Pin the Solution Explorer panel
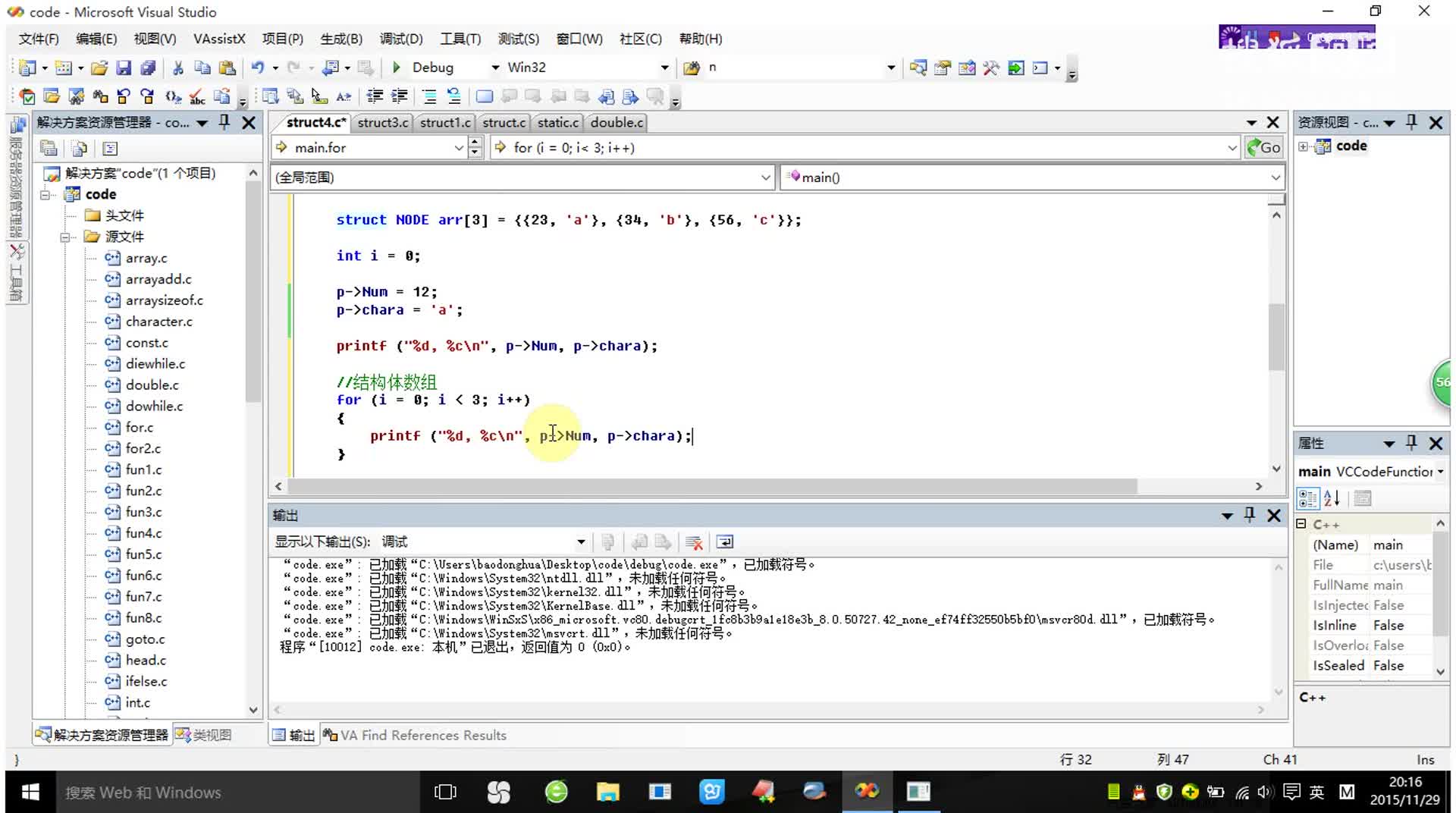 [224, 122]
